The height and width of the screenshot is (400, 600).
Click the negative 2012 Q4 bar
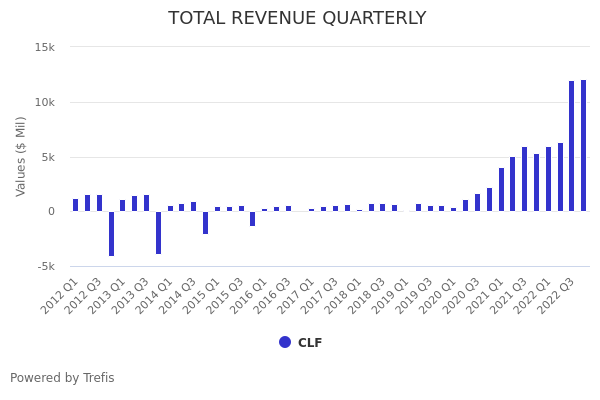pyautogui.click(x=111, y=233)
